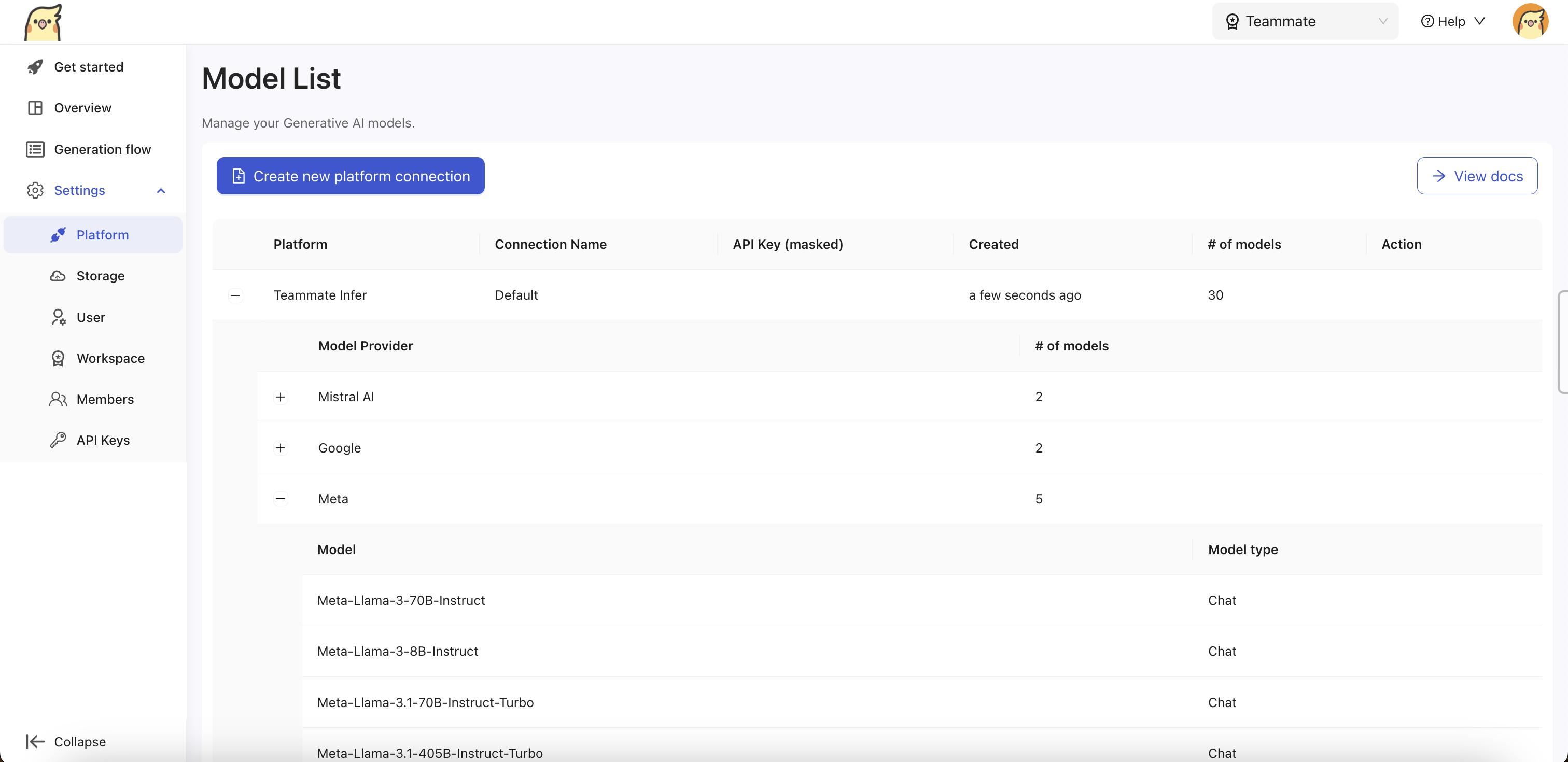Click the View docs button
The height and width of the screenshot is (762, 1568).
click(1477, 176)
